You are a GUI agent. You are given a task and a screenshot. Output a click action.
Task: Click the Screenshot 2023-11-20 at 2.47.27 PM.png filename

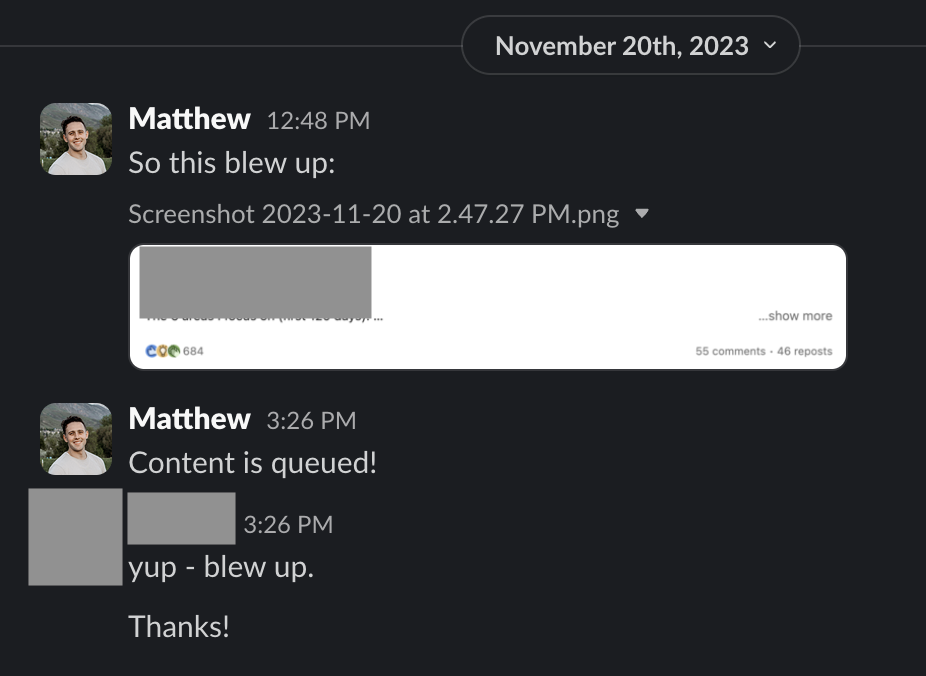click(373, 214)
